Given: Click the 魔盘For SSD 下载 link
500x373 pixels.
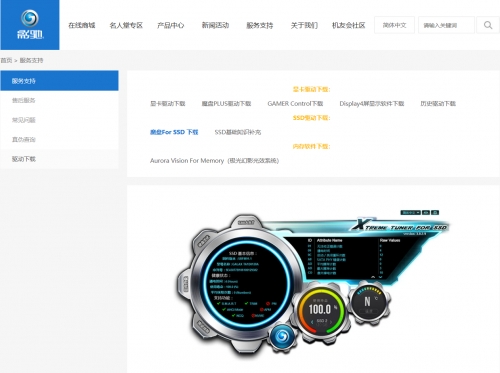Looking at the screenshot, I should point(174,132).
